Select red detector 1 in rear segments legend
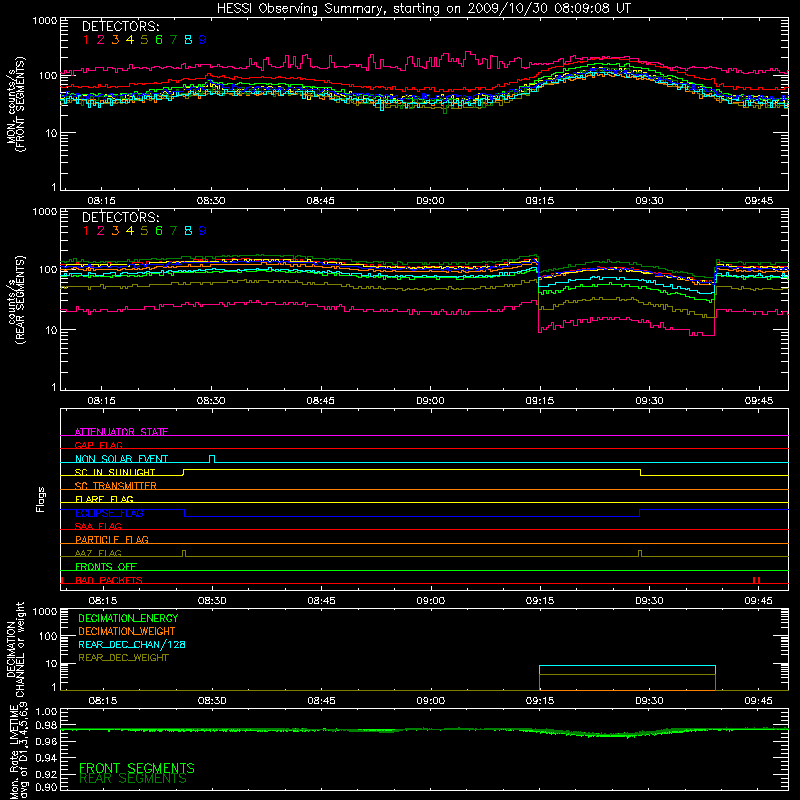Viewport: 800px width, 800px height. coord(86,231)
